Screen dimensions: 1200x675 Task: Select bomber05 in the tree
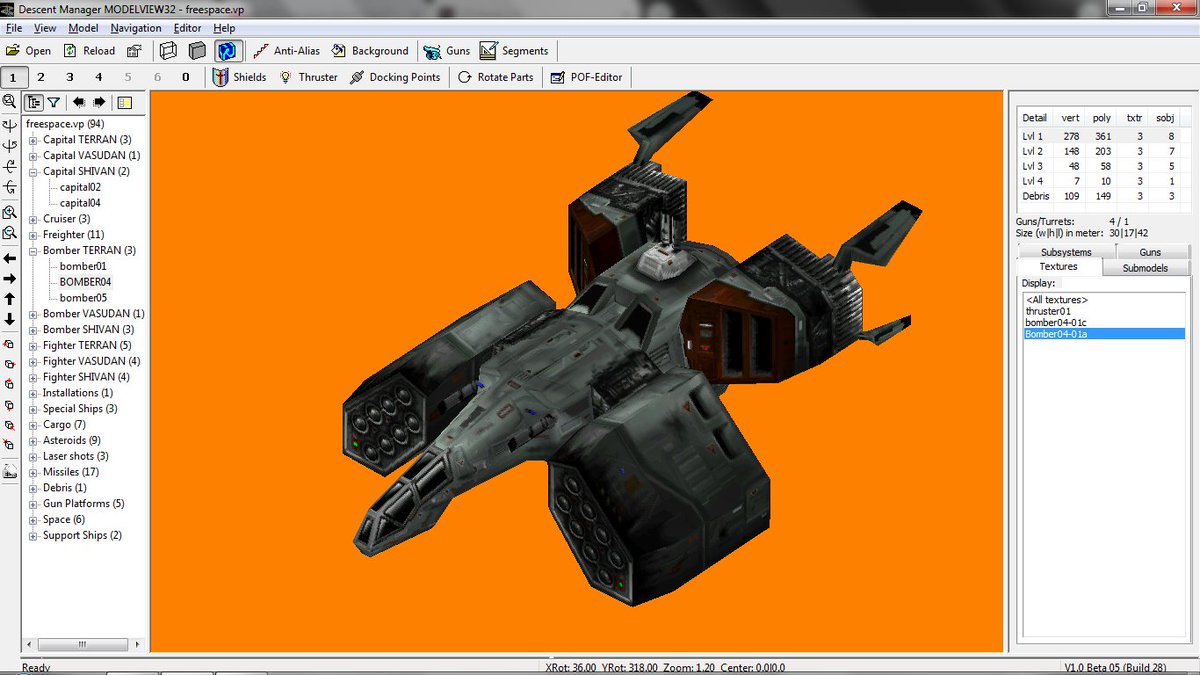tap(83, 298)
